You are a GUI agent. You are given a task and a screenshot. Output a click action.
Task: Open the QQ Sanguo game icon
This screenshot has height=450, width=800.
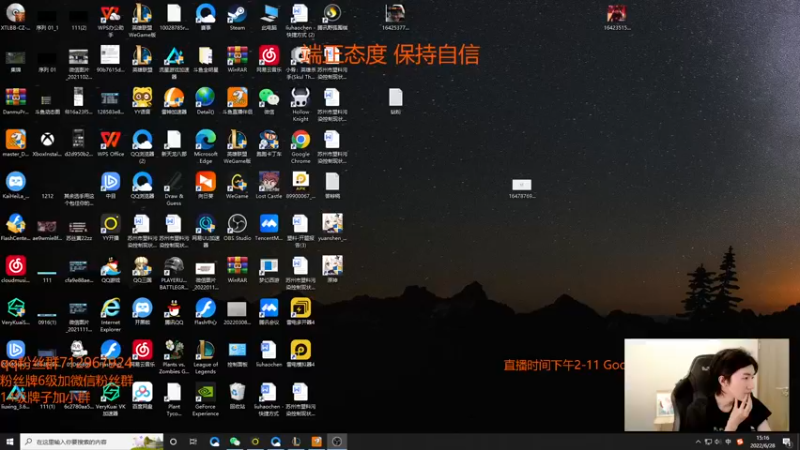coord(142,270)
